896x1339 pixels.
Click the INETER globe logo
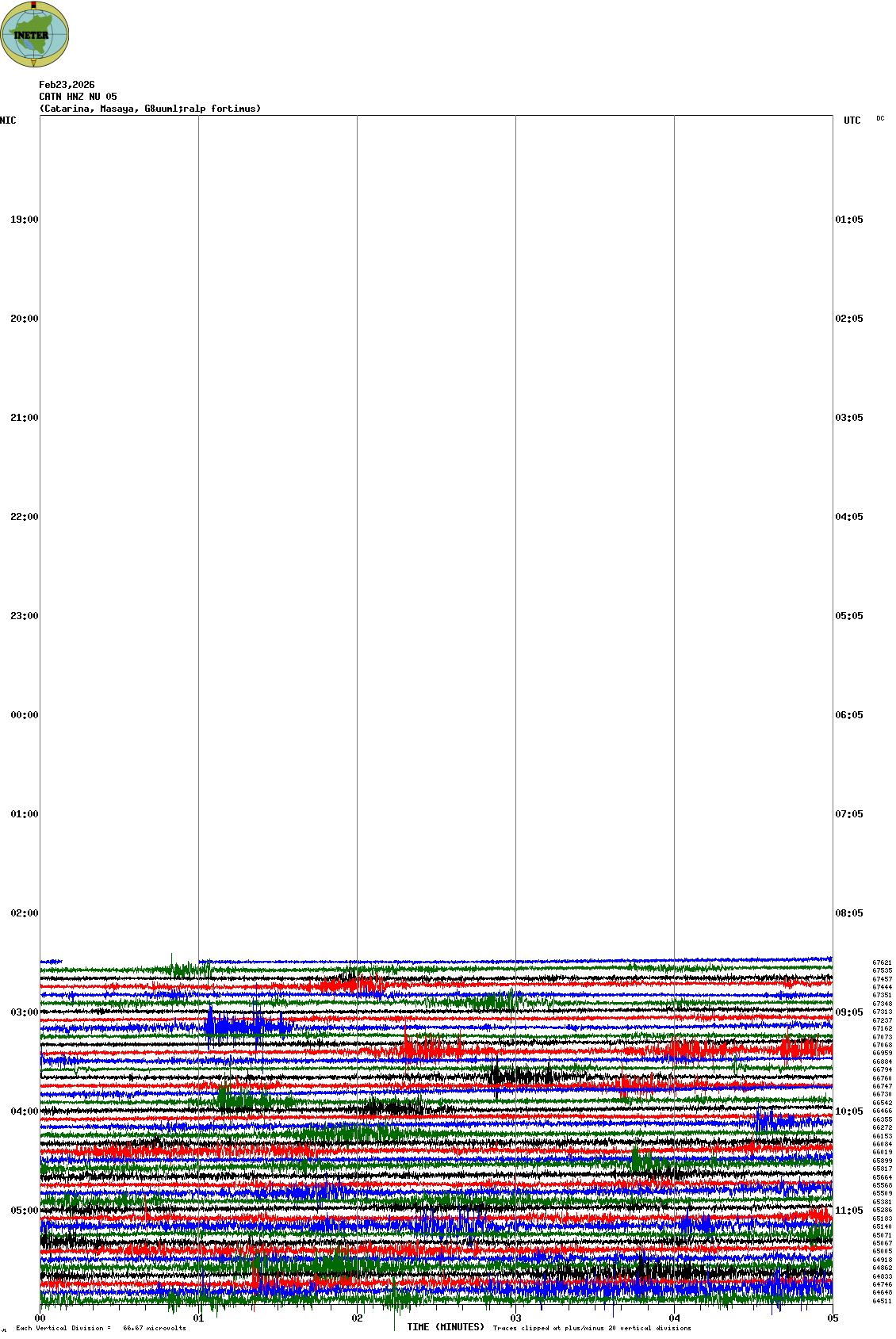pos(35,35)
